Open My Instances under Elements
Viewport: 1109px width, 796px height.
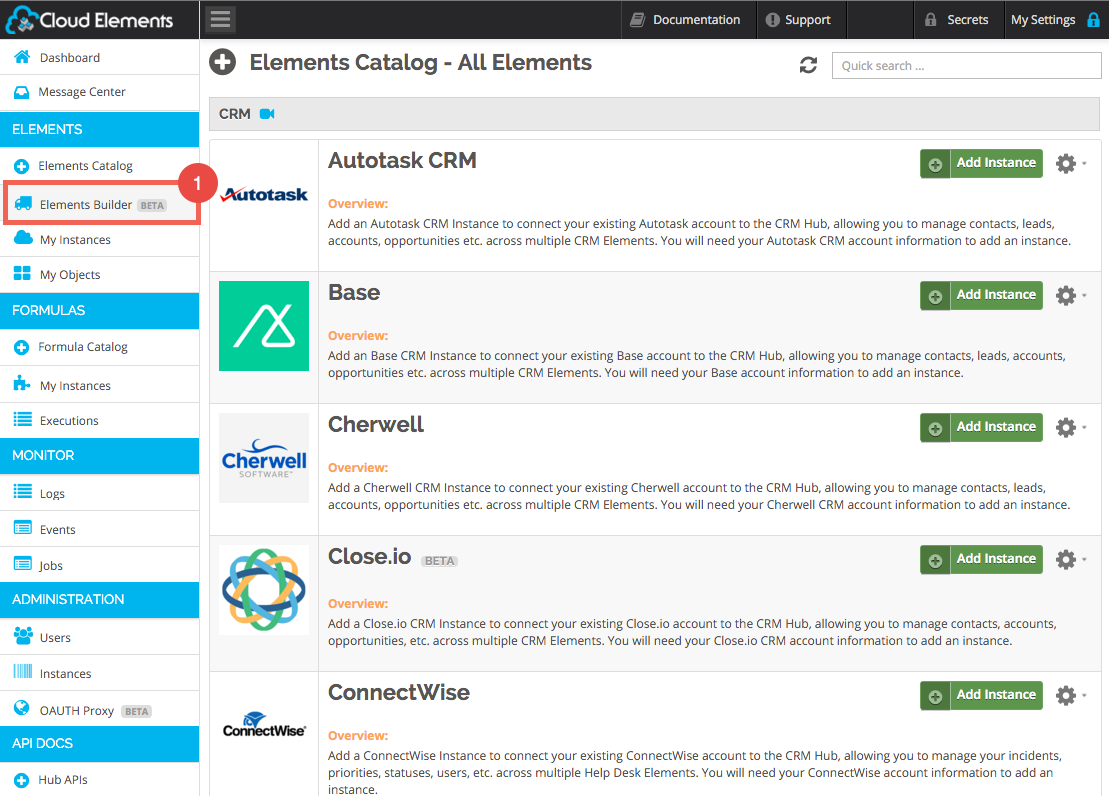tap(100, 240)
